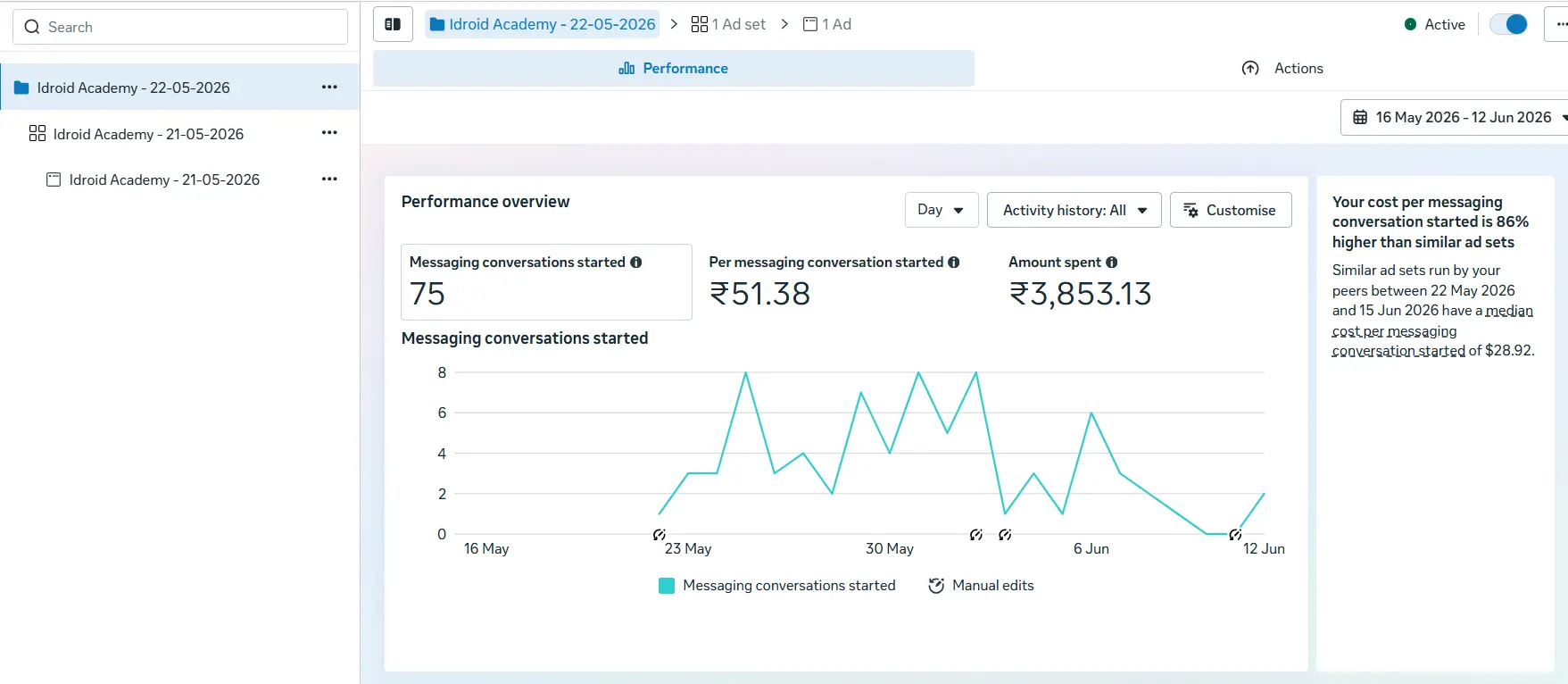Switch to the Performance tab
This screenshot has width=1568, height=684.
coord(674,69)
